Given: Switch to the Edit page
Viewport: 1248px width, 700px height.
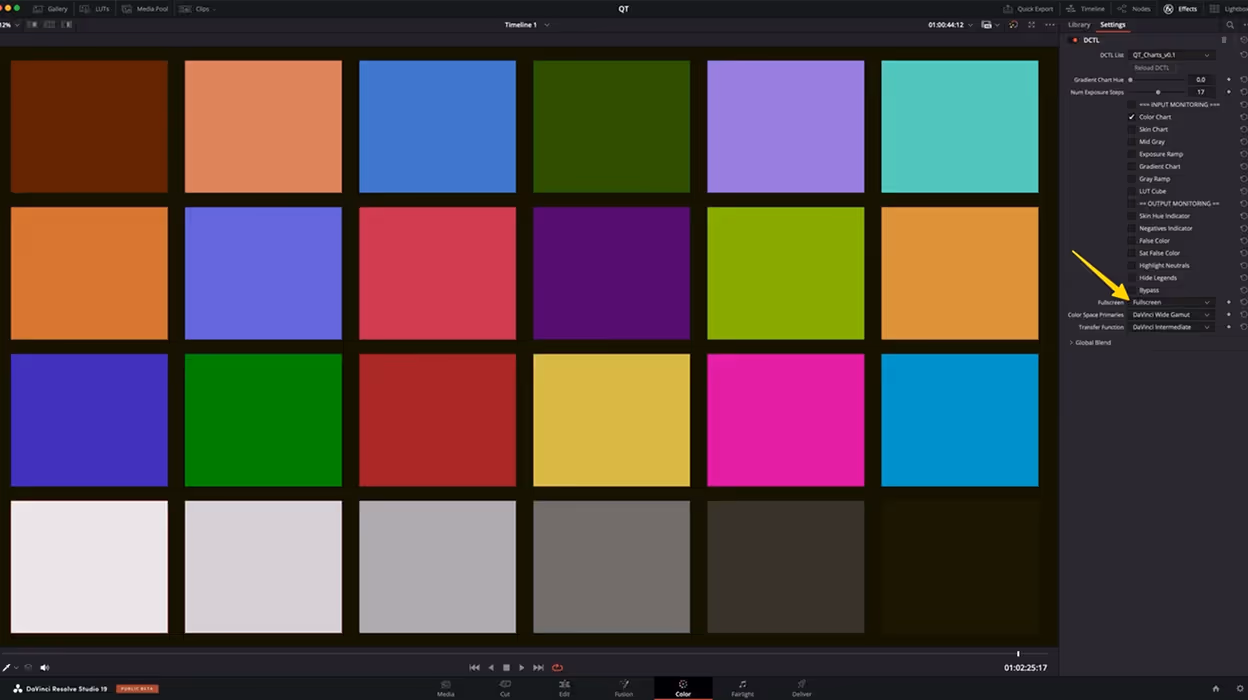Looking at the screenshot, I should 564,688.
